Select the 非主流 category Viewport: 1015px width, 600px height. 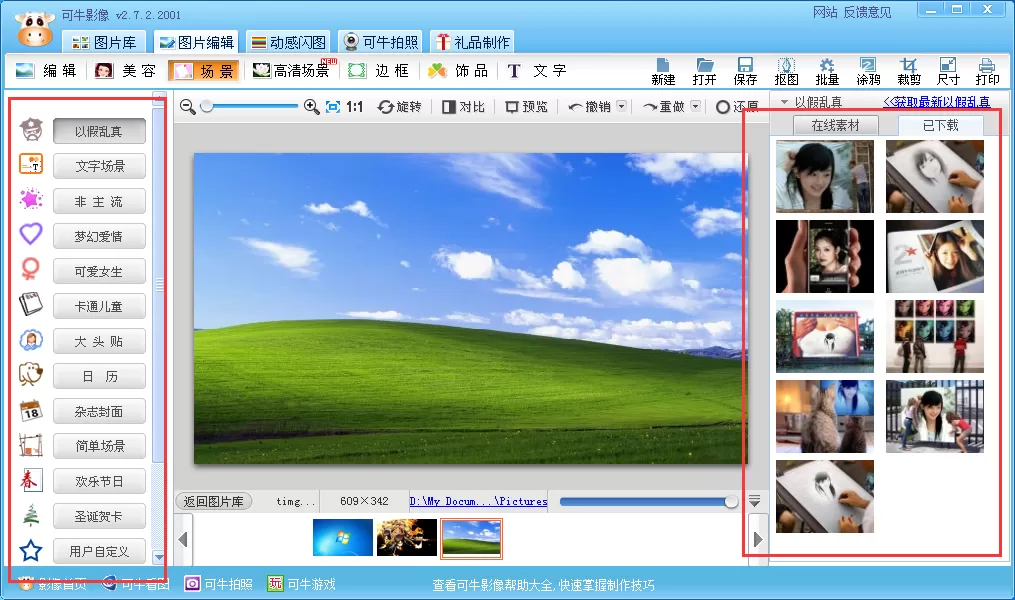tap(99, 201)
